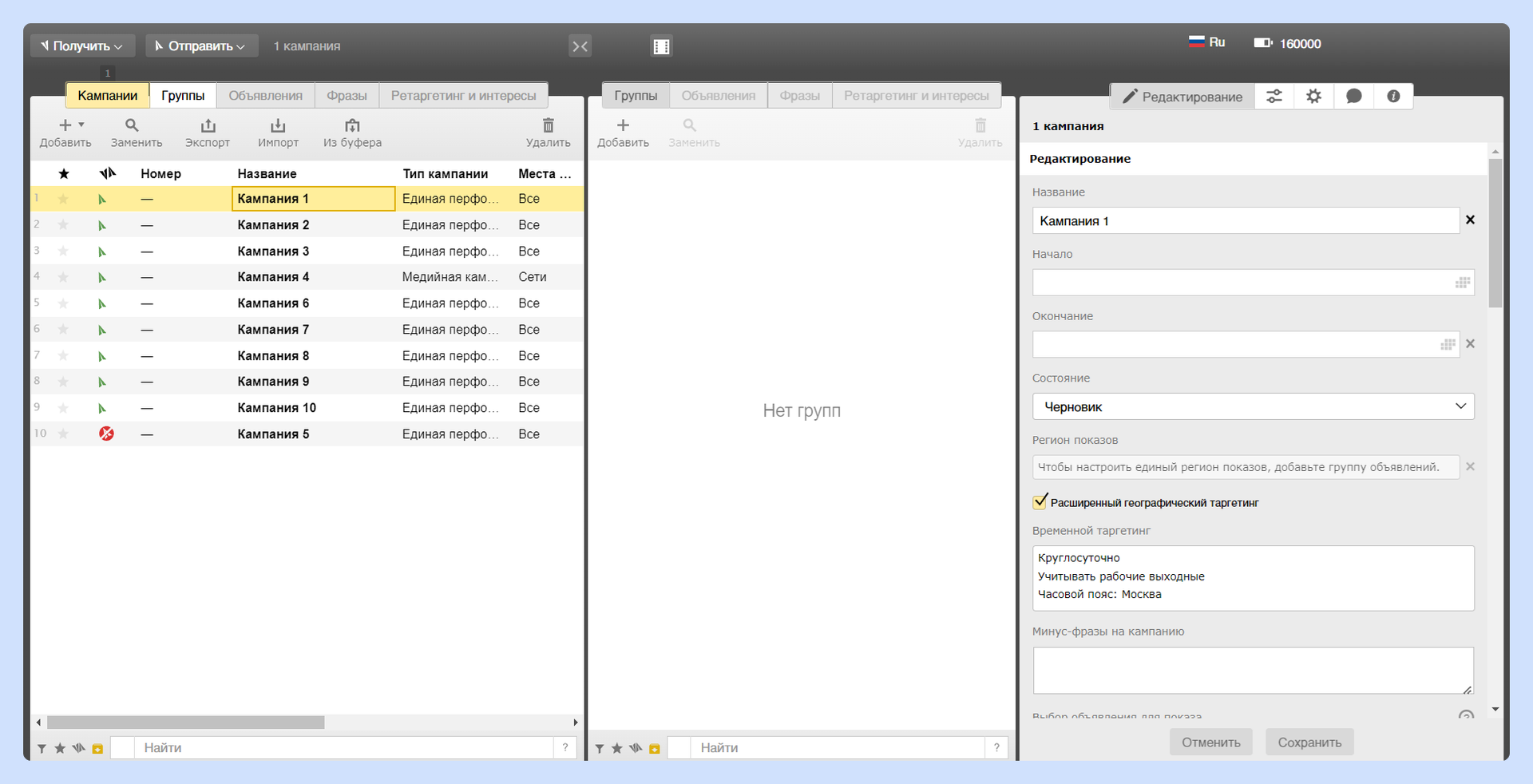The width and height of the screenshot is (1533, 784).
Task: Toggle favorite star for Кампания 7
Action: pyautogui.click(x=63, y=330)
